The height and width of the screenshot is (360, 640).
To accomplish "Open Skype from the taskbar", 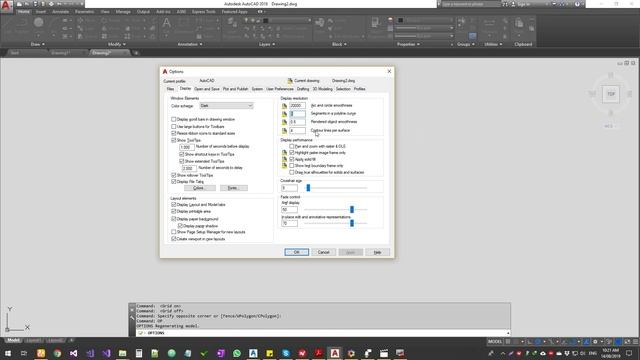I will coord(286,353).
